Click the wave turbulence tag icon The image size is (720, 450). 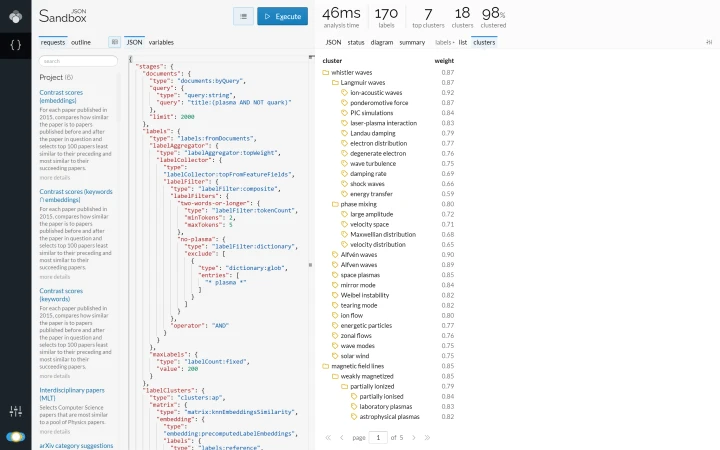(x=344, y=163)
